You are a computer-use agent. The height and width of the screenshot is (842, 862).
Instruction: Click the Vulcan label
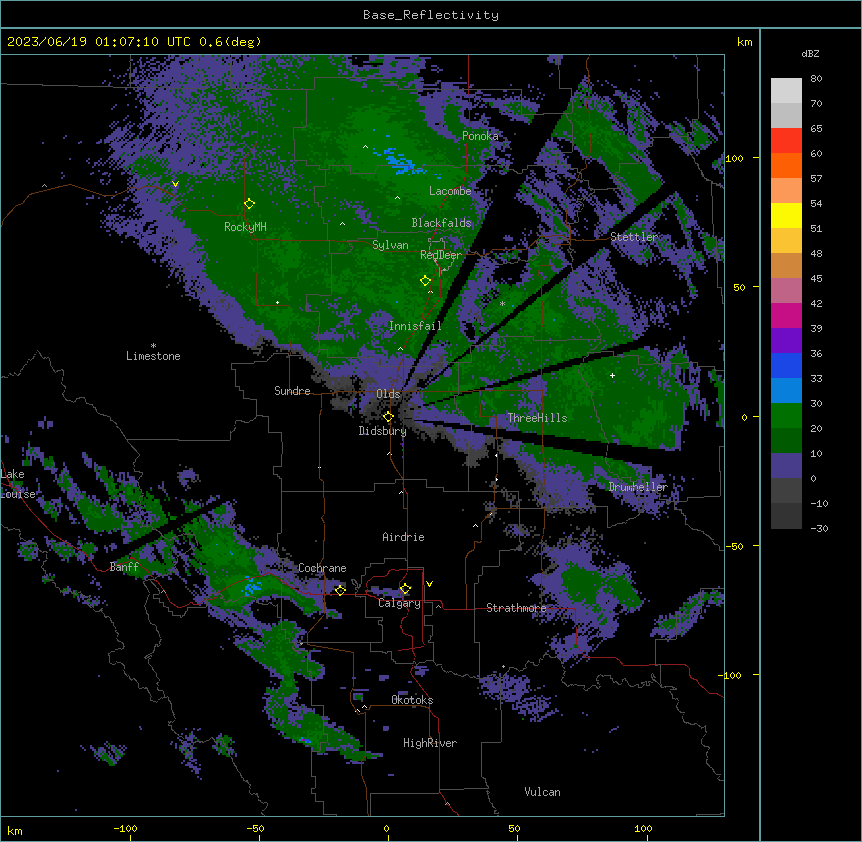[x=542, y=792]
